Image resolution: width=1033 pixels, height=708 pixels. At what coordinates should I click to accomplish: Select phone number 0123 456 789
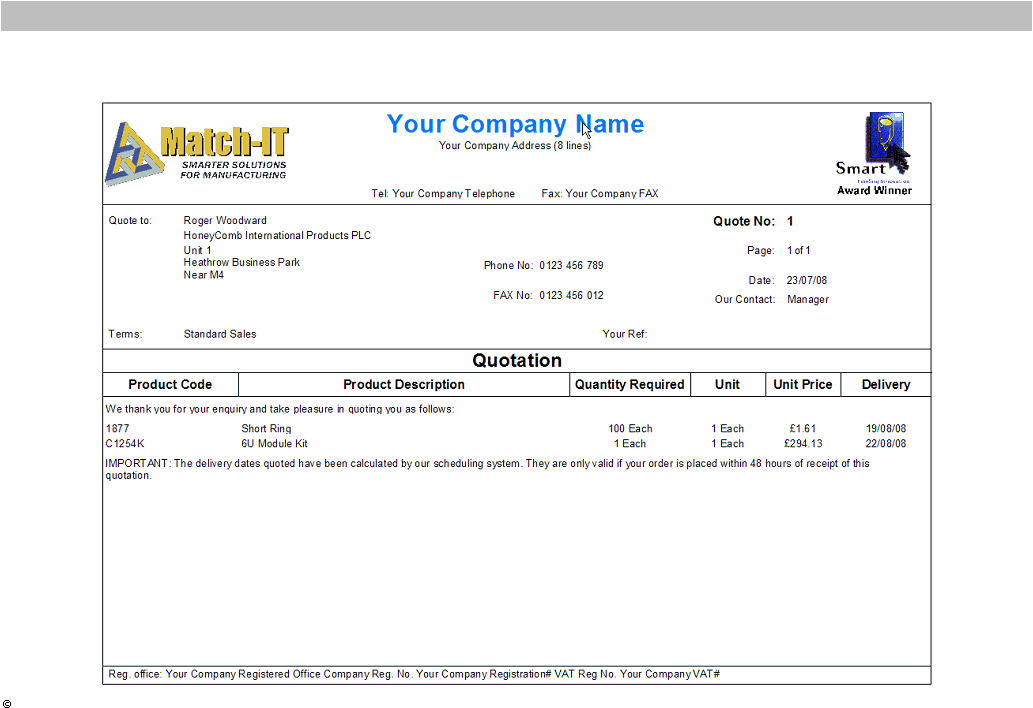point(571,266)
